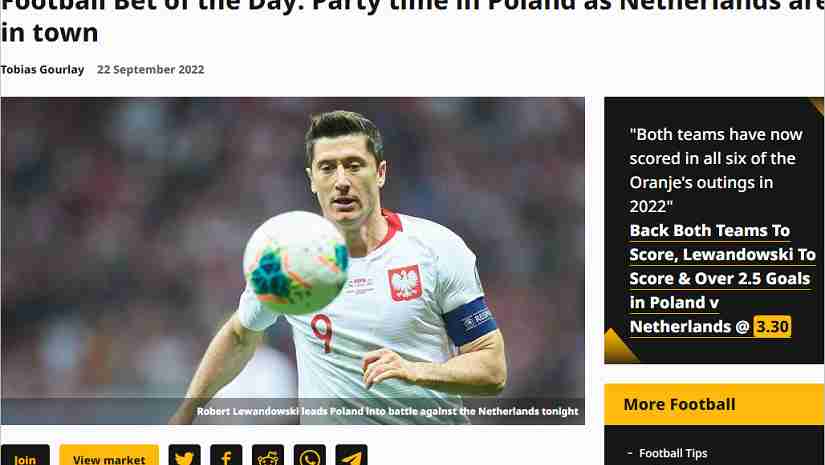The height and width of the screenshot is (465, 825).
Task: Open the yellow View market button
Action: [x=109, y=456]
